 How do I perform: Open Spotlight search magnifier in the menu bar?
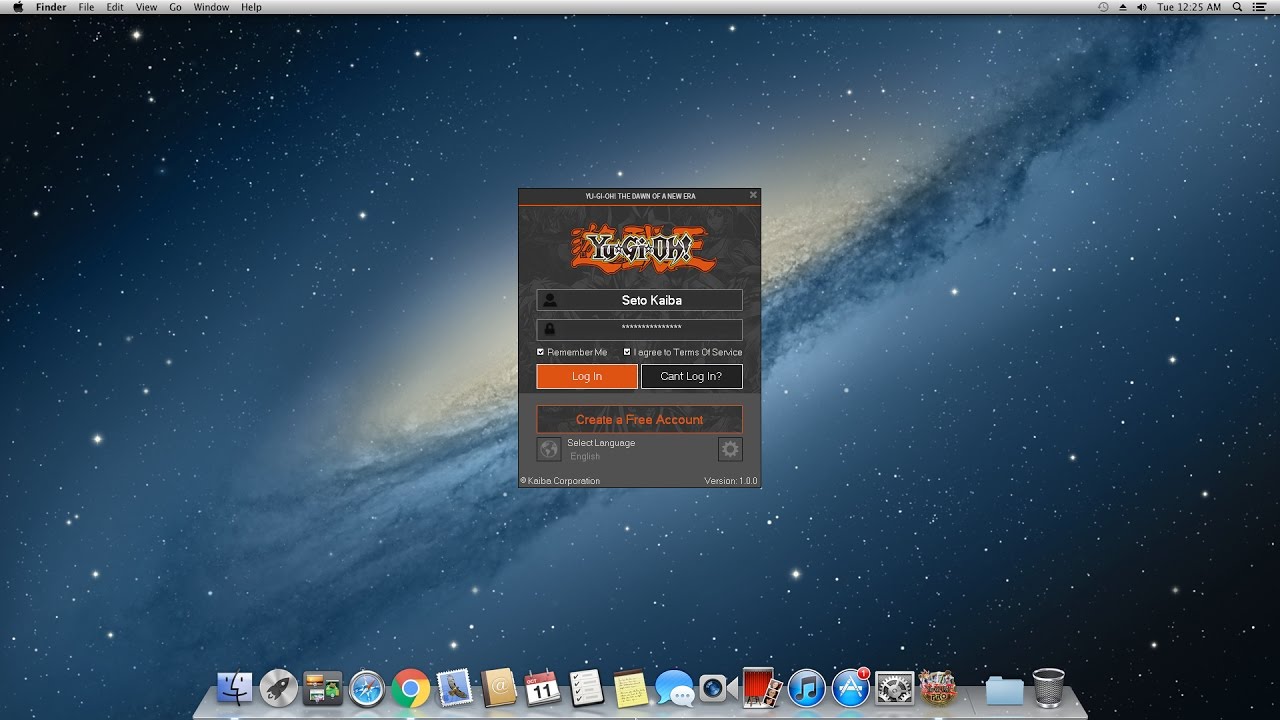click(x=1237, y=7)
